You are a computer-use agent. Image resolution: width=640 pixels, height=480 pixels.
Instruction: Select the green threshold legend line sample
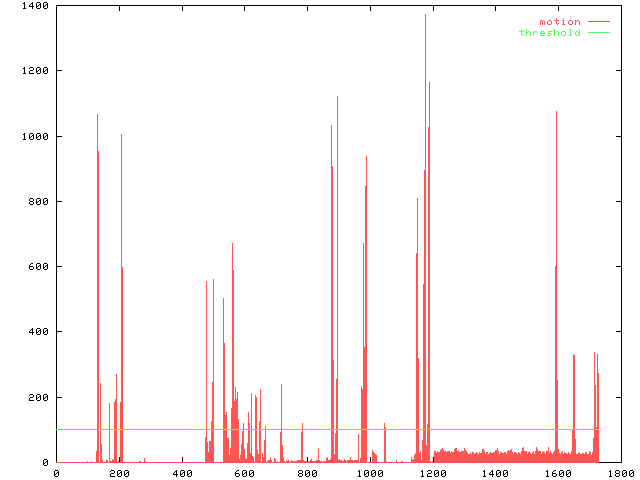coord(598,33)
